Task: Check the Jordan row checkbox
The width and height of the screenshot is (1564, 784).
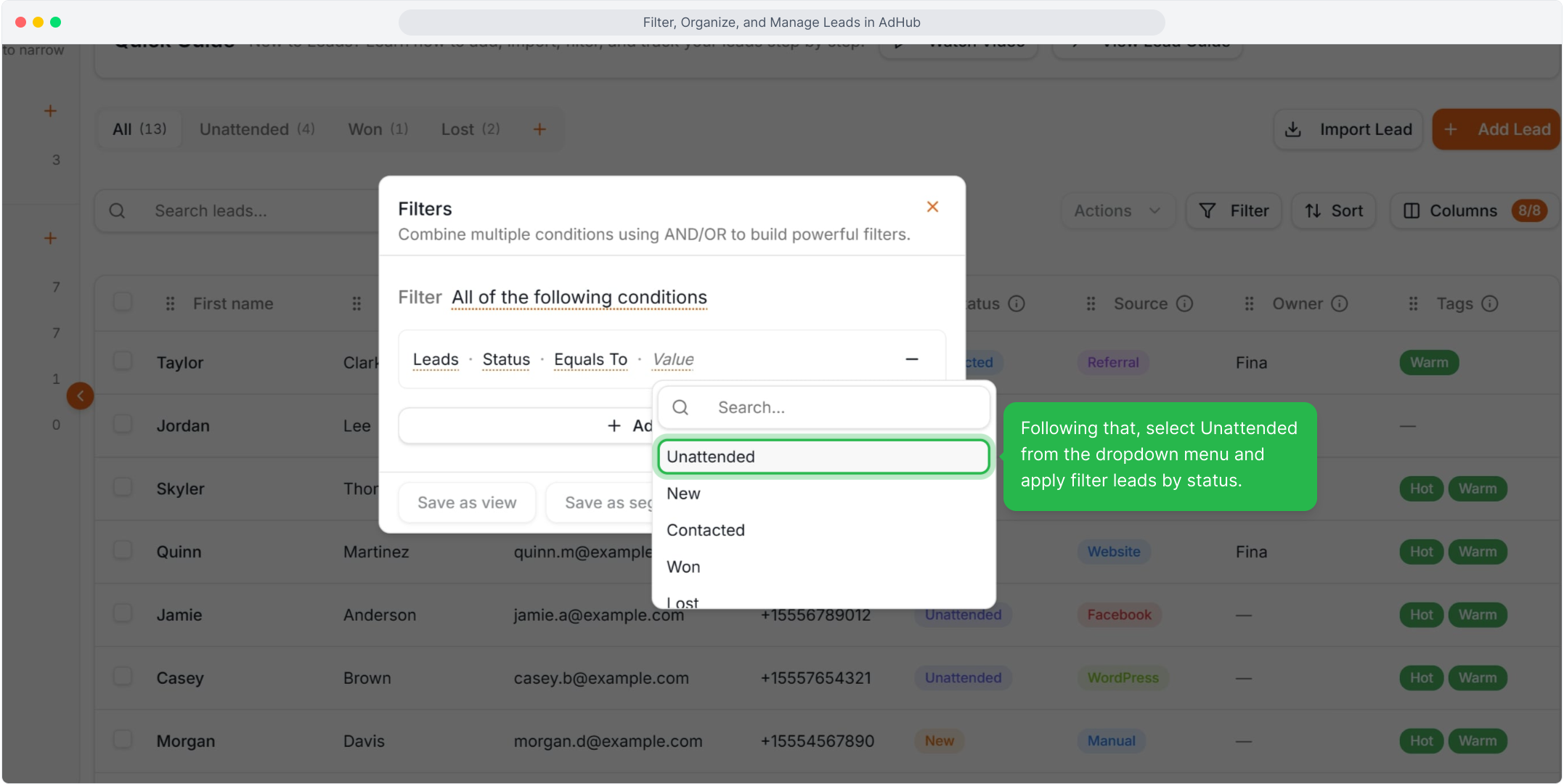Action: point(123,424)
